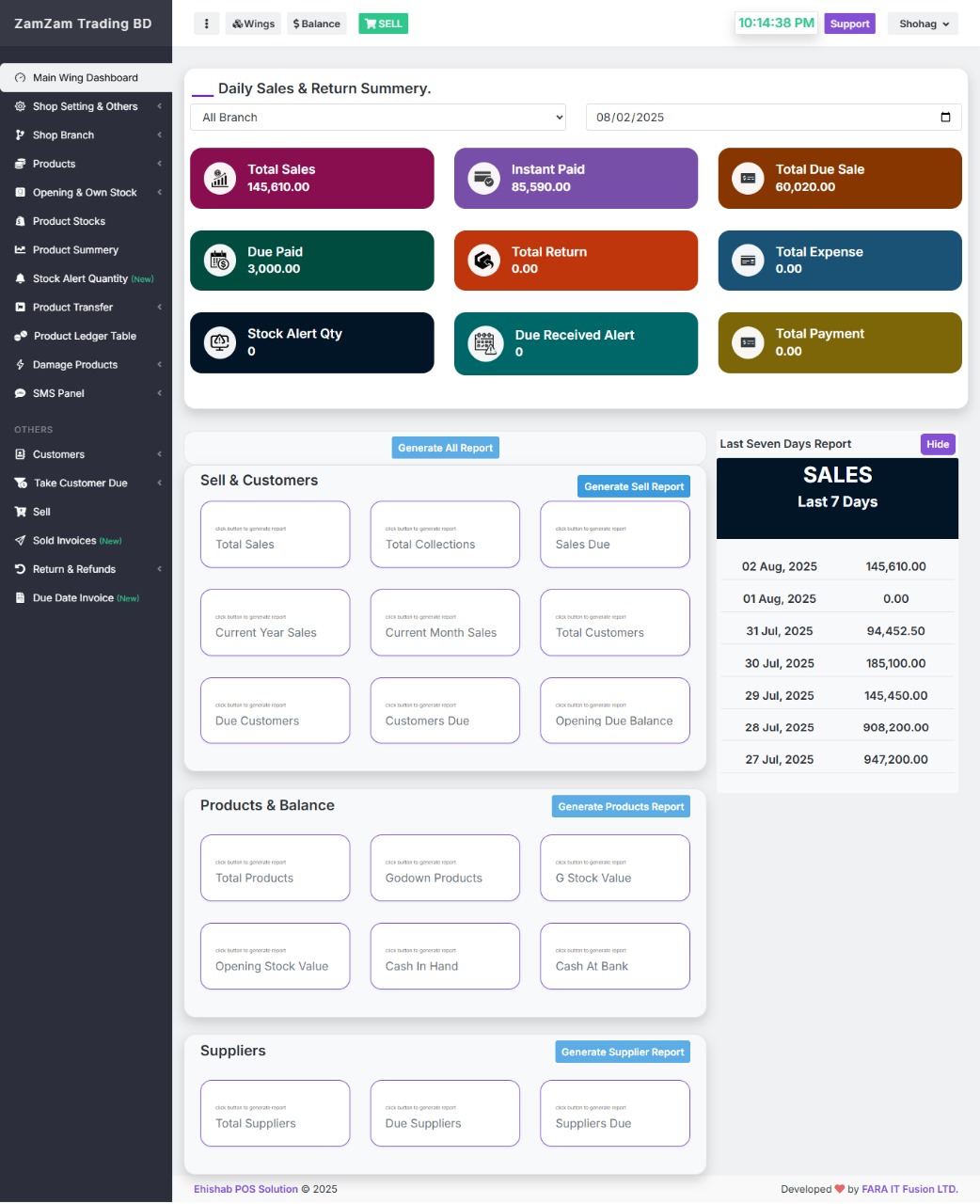Image resolution: width=980 pixels, height=1204 pixels.
Task: Open the date picker calendar icon
Action: [945, 118]
